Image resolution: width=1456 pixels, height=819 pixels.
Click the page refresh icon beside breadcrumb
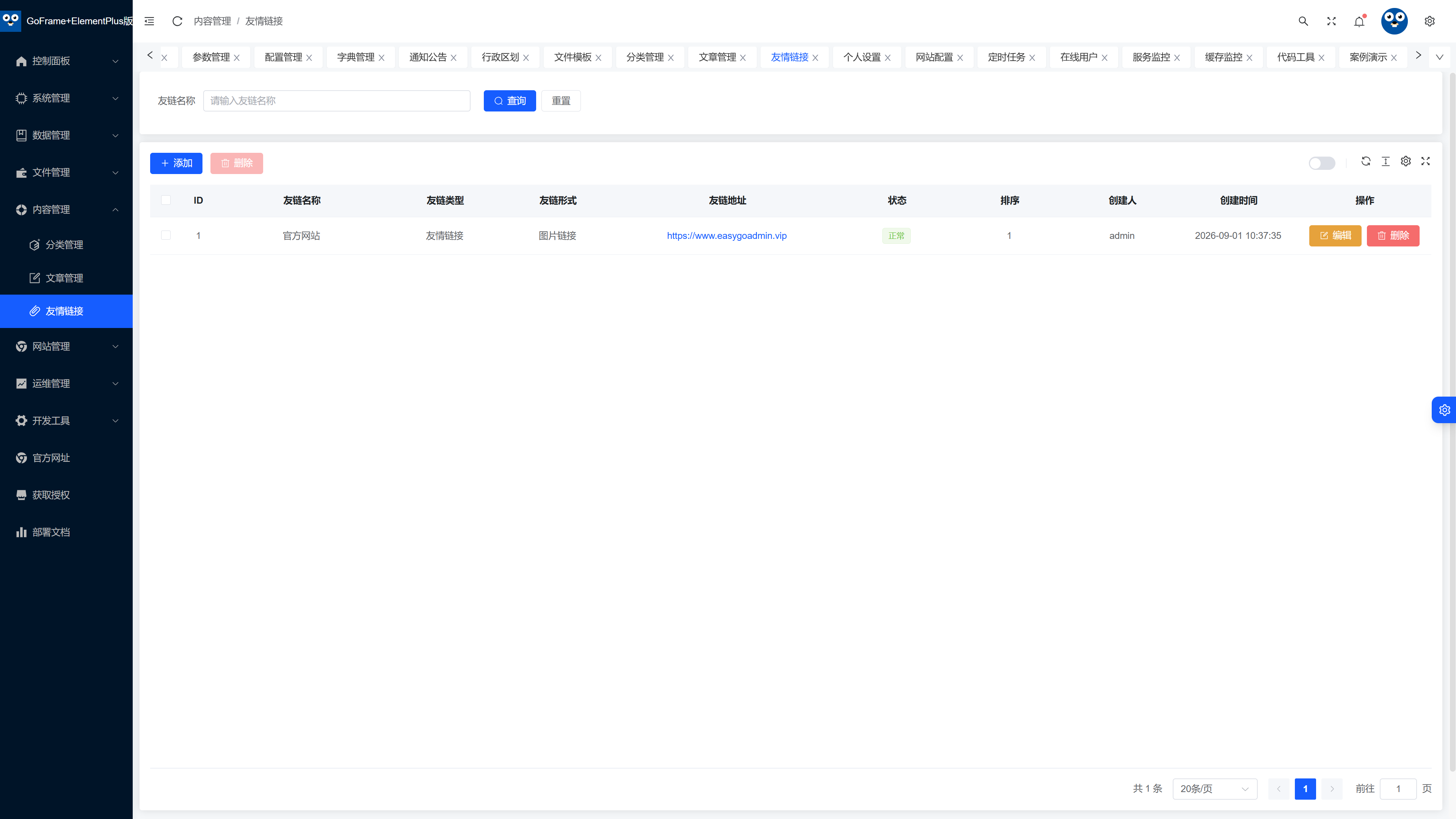coord(177,21)
